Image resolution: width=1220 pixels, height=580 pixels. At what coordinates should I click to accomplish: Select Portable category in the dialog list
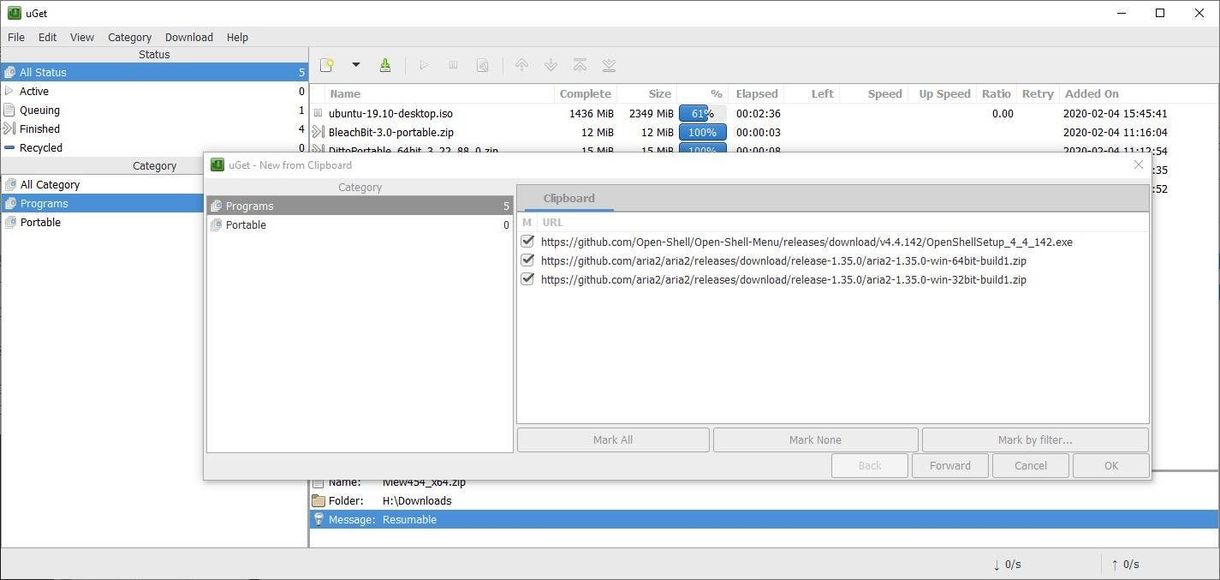(360, 225)
